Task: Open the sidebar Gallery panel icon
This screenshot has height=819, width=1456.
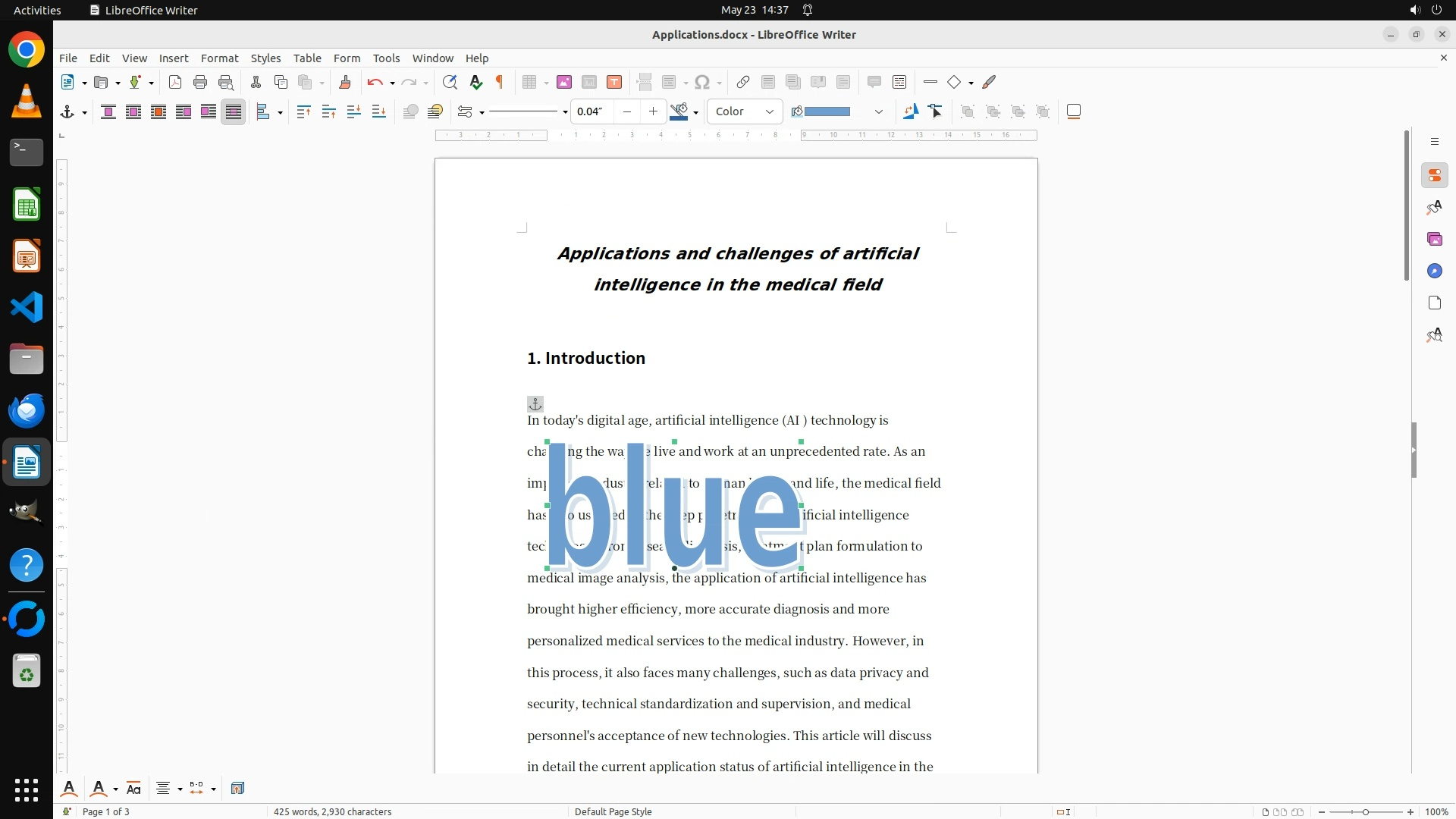Action: click(x=1434, y=240)
